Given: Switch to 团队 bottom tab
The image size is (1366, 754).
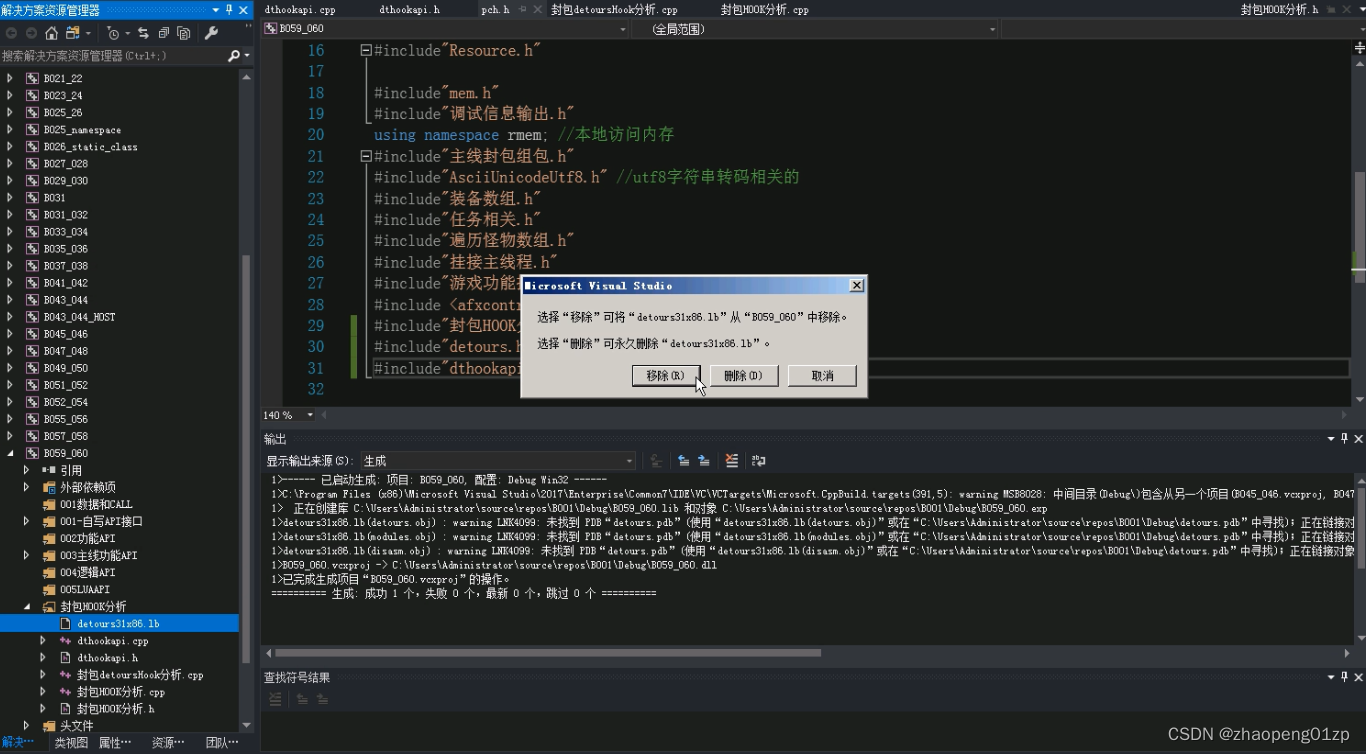Looking at the screenshot, I should [221, 743].
